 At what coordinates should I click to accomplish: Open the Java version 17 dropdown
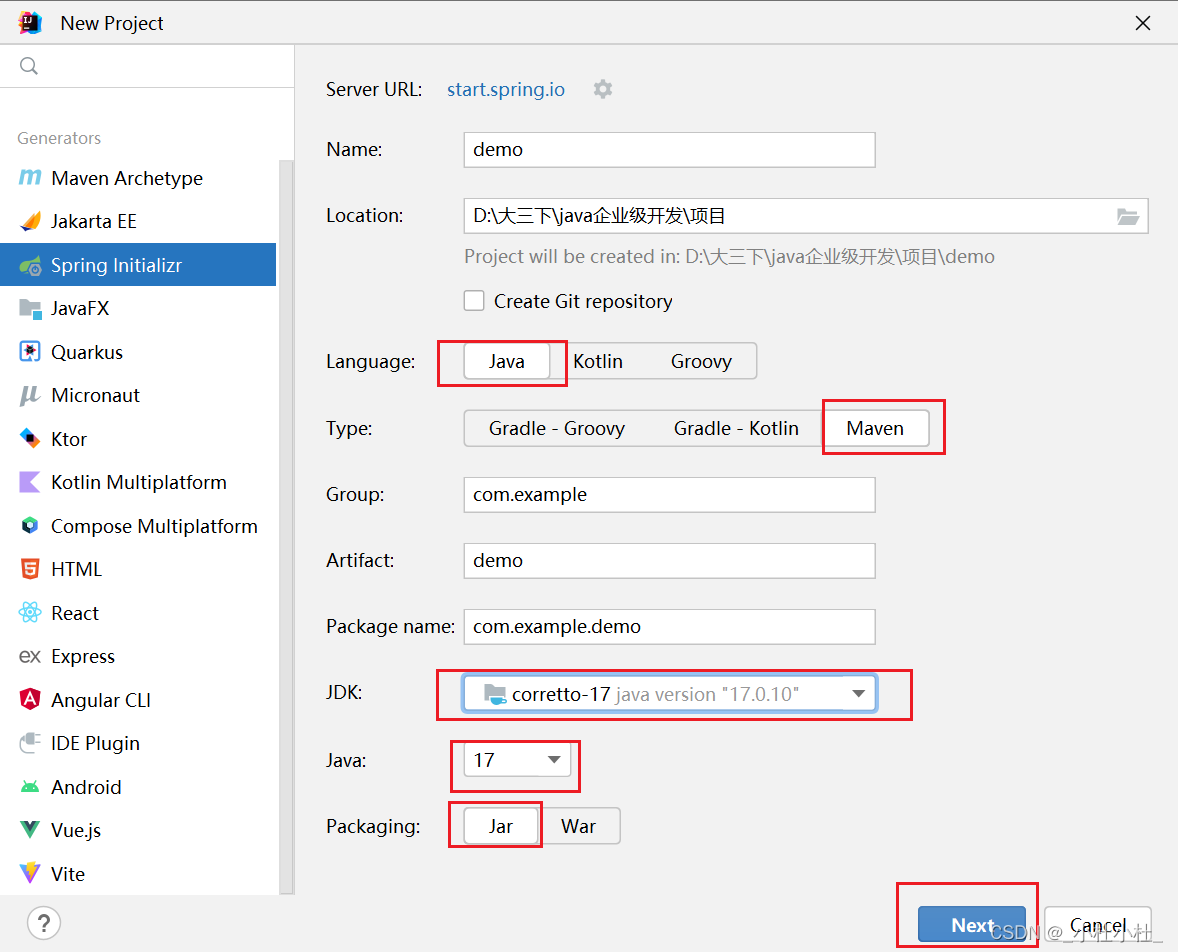pos(517,760)
